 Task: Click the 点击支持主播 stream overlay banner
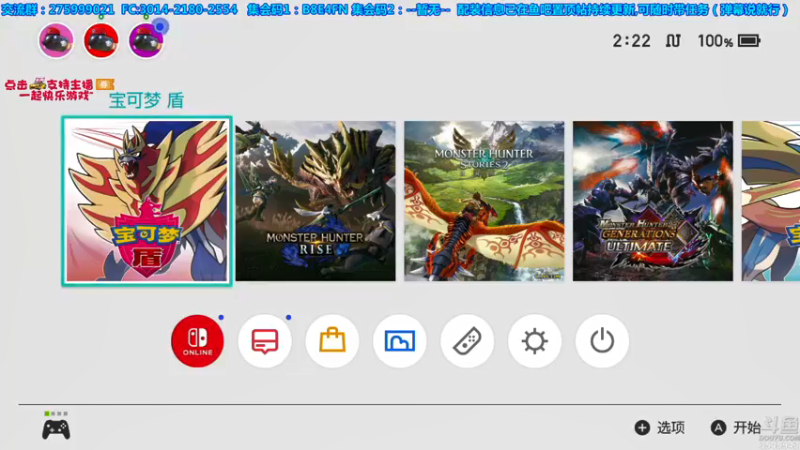tap(59, 89)
